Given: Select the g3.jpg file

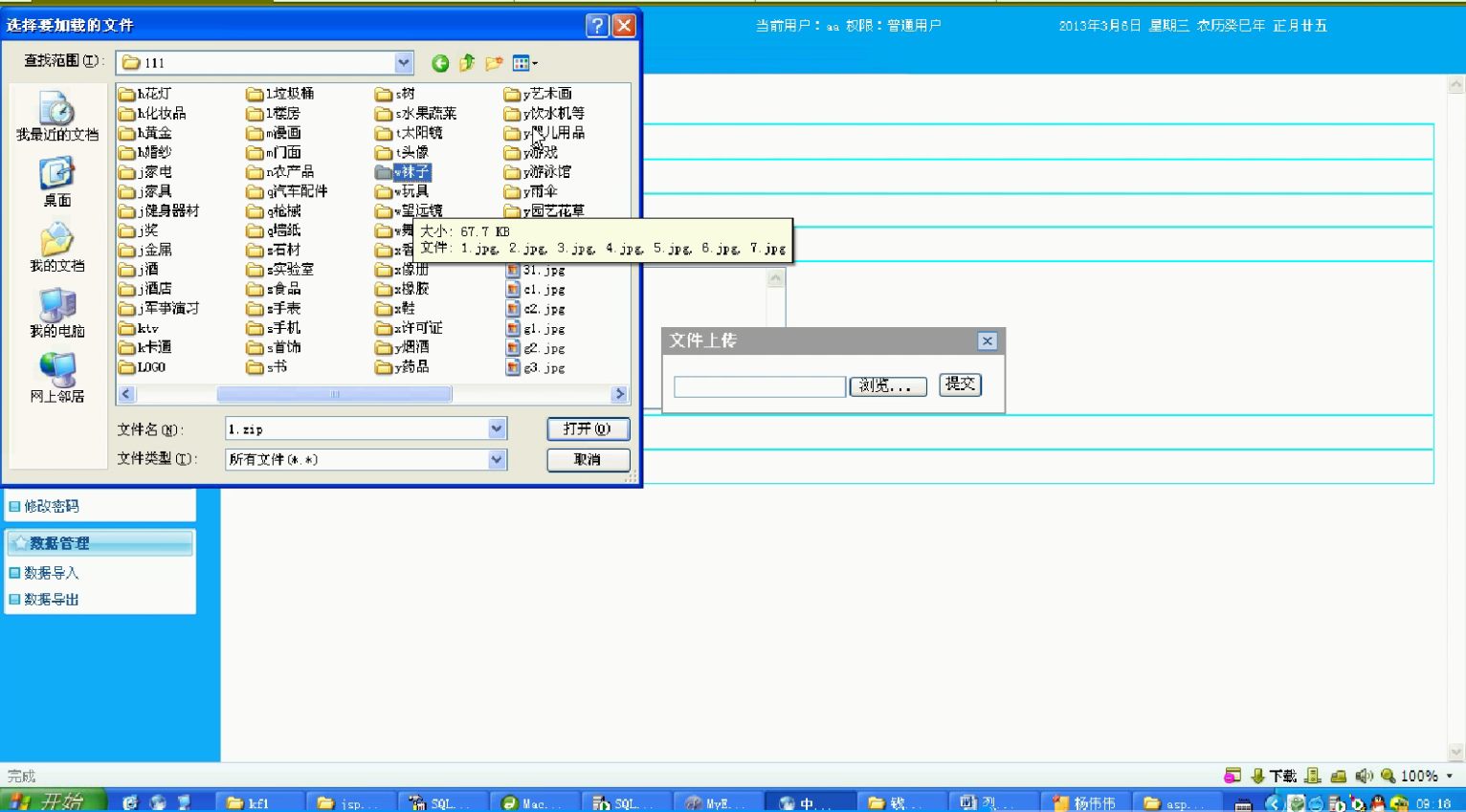Looking at the screenshot, I should tap(536, 367).
